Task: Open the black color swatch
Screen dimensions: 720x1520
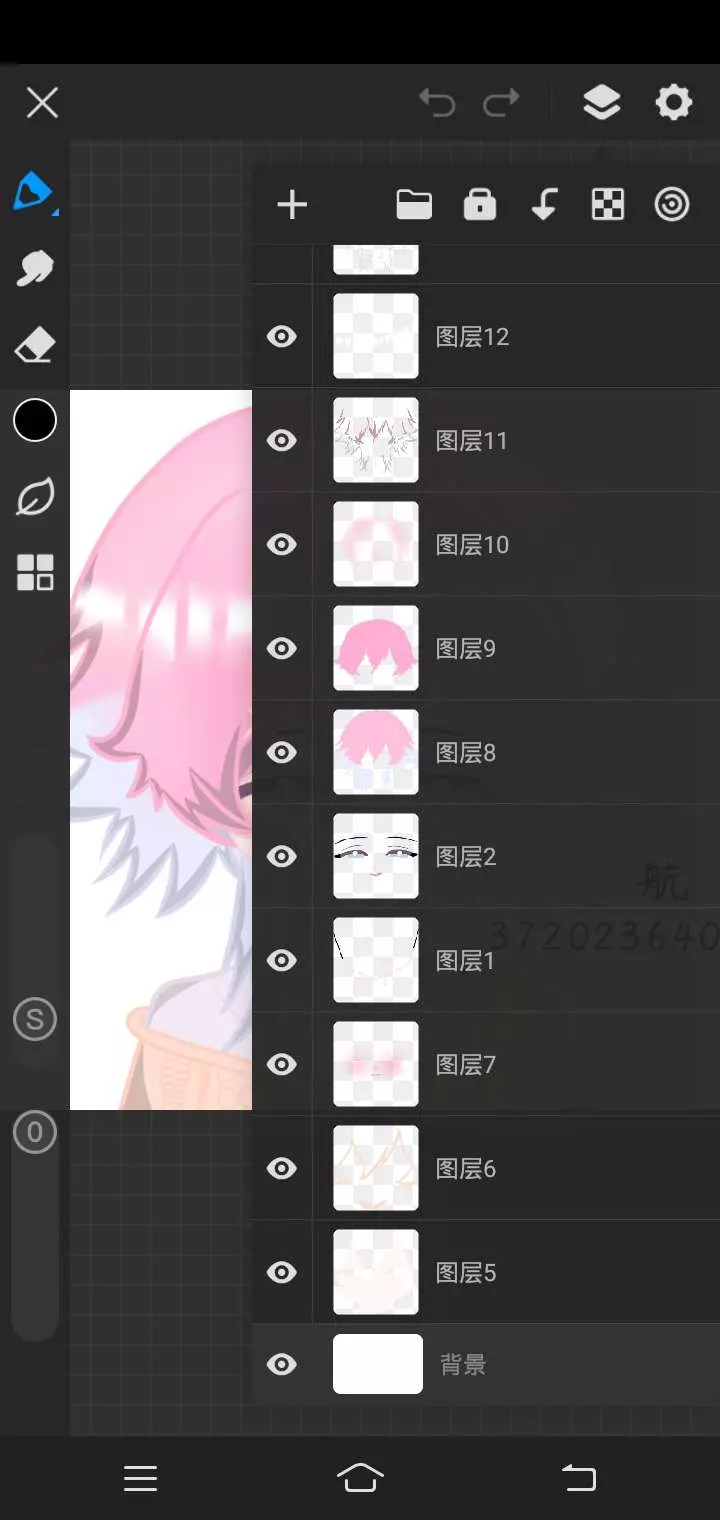Action: [x=35, y=420]
